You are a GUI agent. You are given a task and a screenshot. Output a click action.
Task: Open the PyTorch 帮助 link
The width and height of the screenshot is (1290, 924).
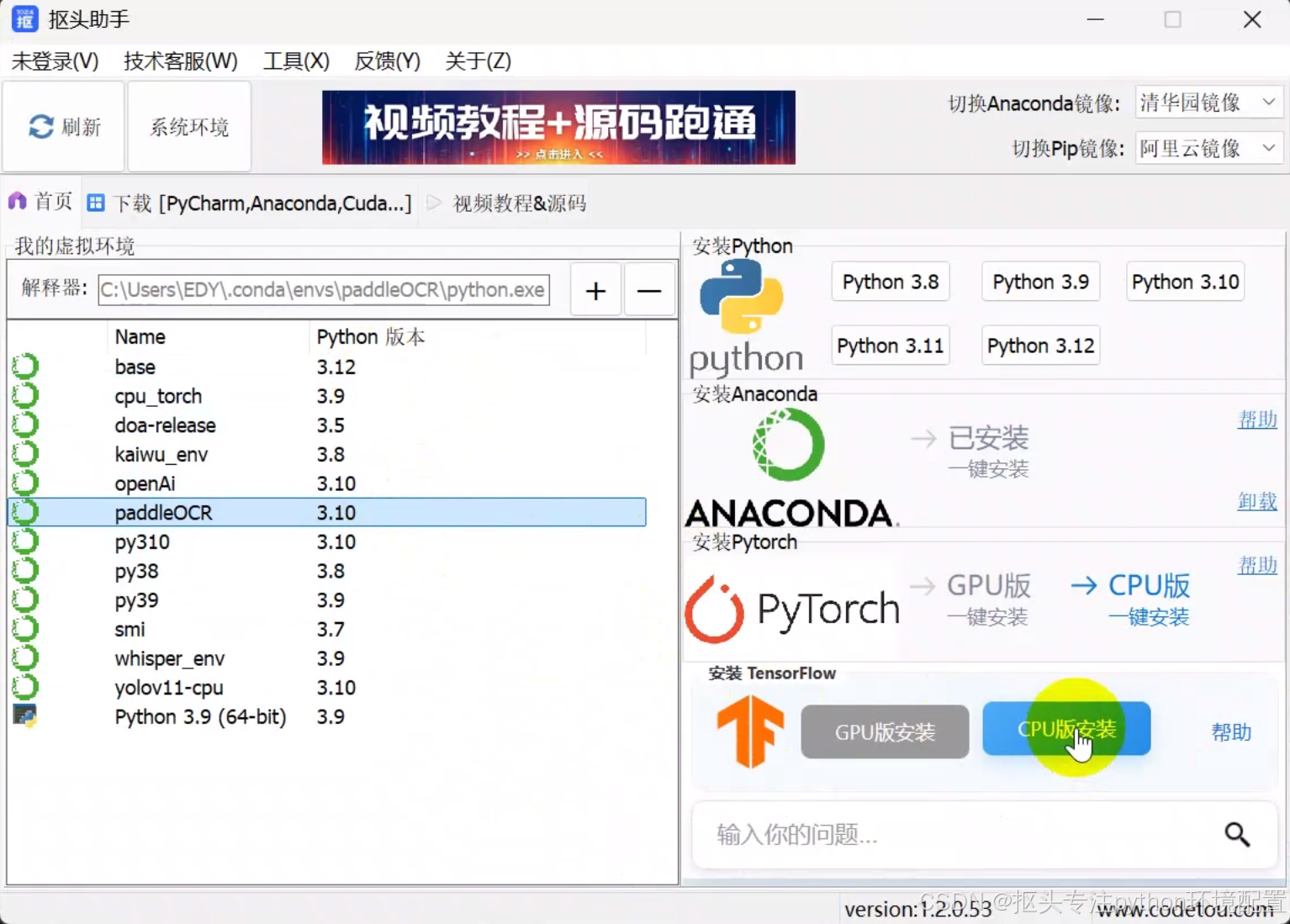tap(1257, 565)
